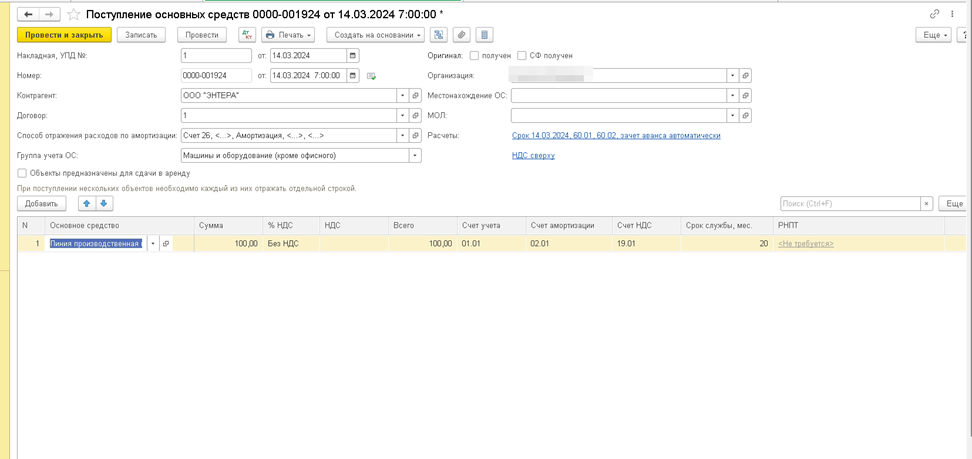972x459 pixels.
Task: Expand the Местонахождение ОС dropdown list
Action: point(733,96)
